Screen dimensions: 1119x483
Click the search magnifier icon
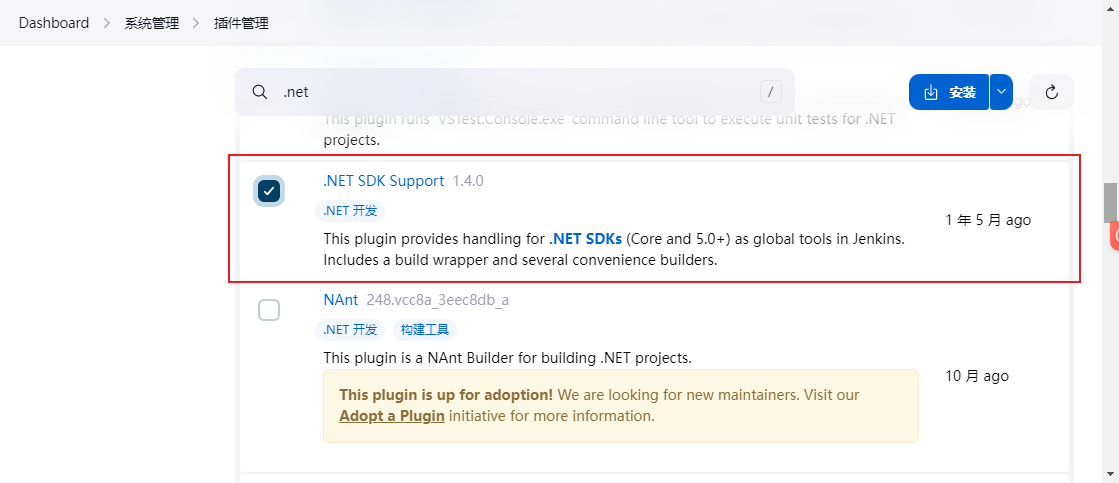click(x=259, y=92)
